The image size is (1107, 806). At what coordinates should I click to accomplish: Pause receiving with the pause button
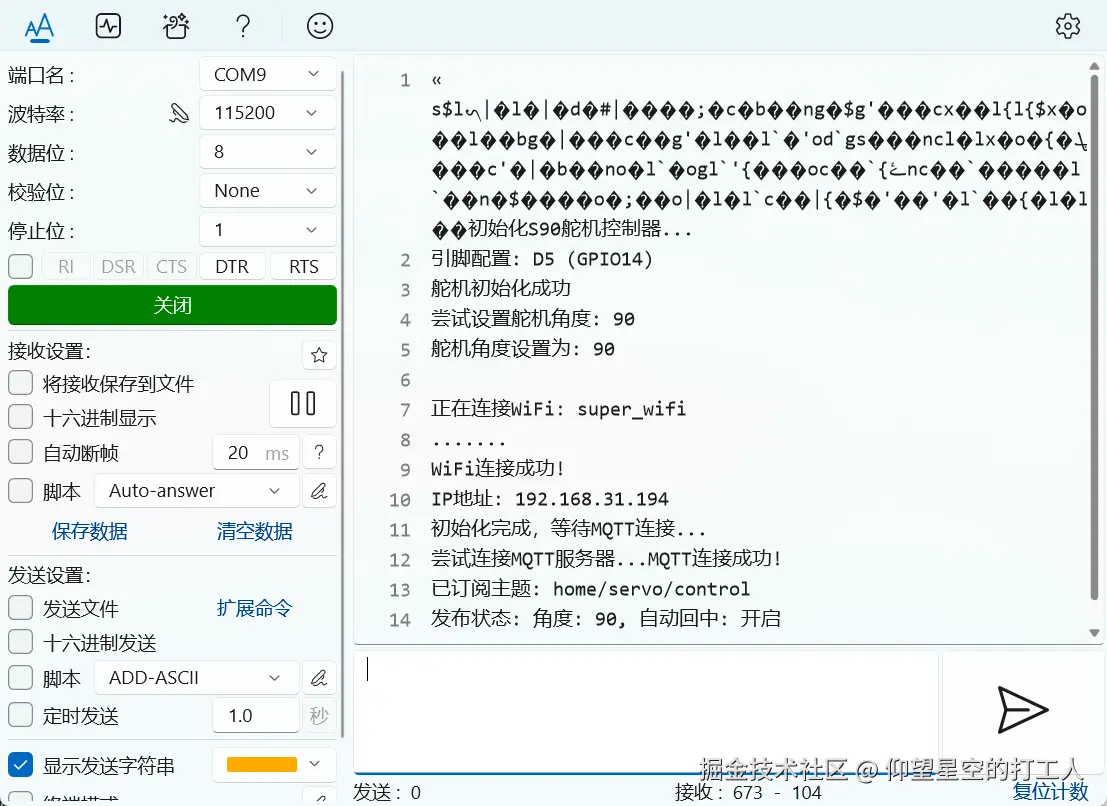[303, 404]
